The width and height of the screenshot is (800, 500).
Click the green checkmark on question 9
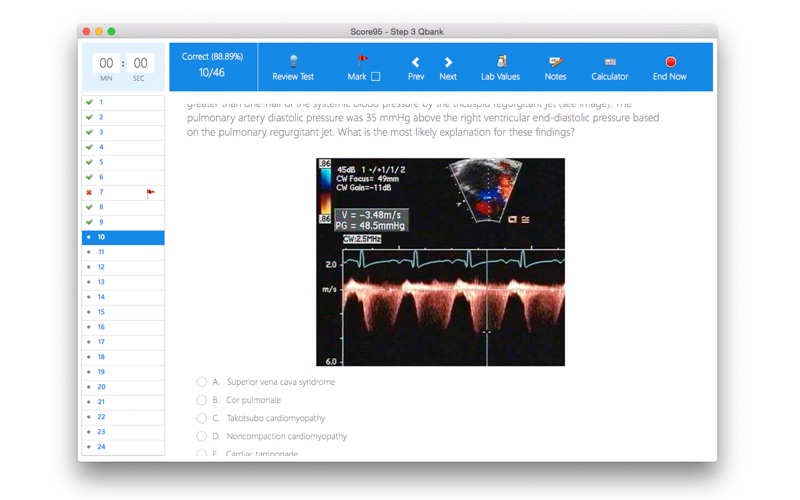pyautogui.click(x=89, y=222)
